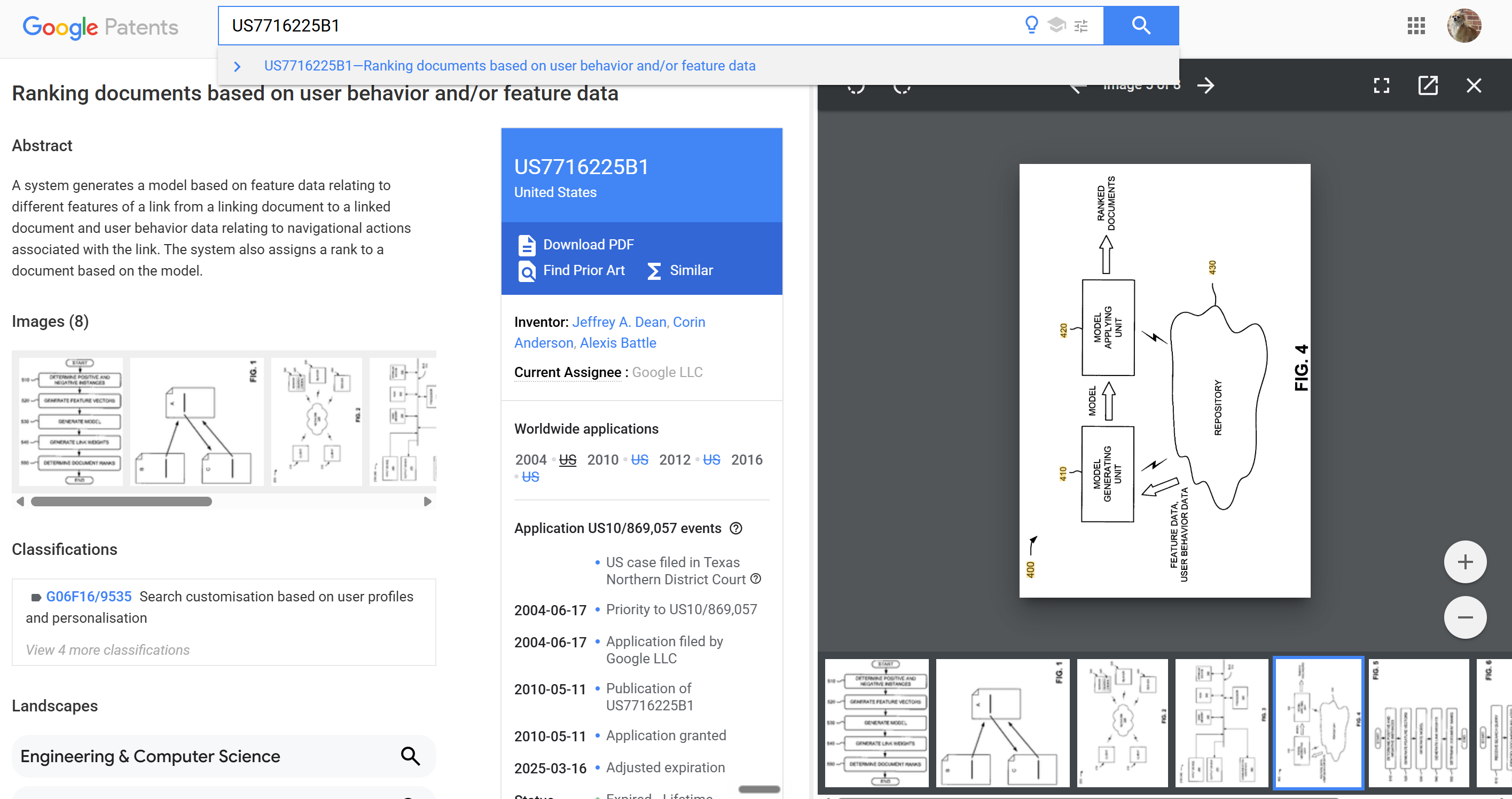Click the Find Prior Art icon
The height and width of the screenshot is (799, 1512).
tap(527, 271)
